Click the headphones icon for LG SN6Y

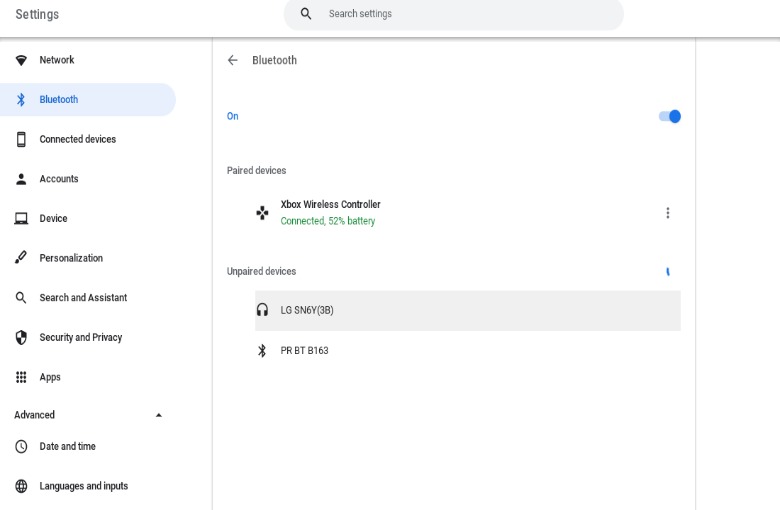click(262, 310)
